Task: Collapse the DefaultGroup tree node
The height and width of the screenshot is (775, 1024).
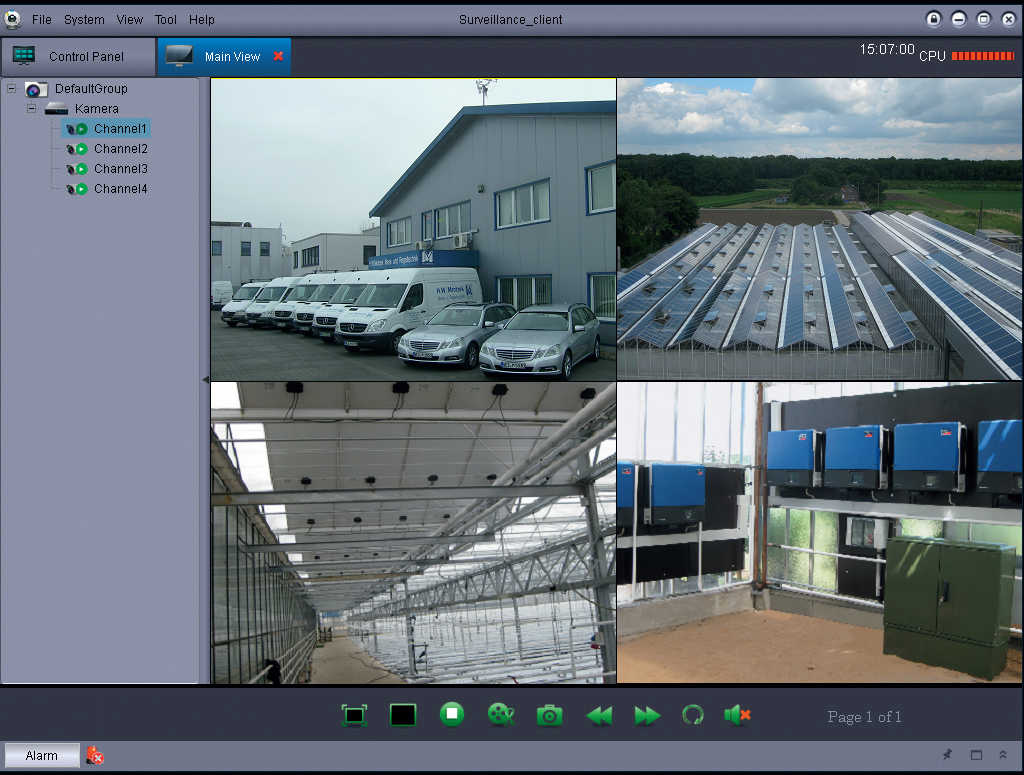Action: [10, 89]
